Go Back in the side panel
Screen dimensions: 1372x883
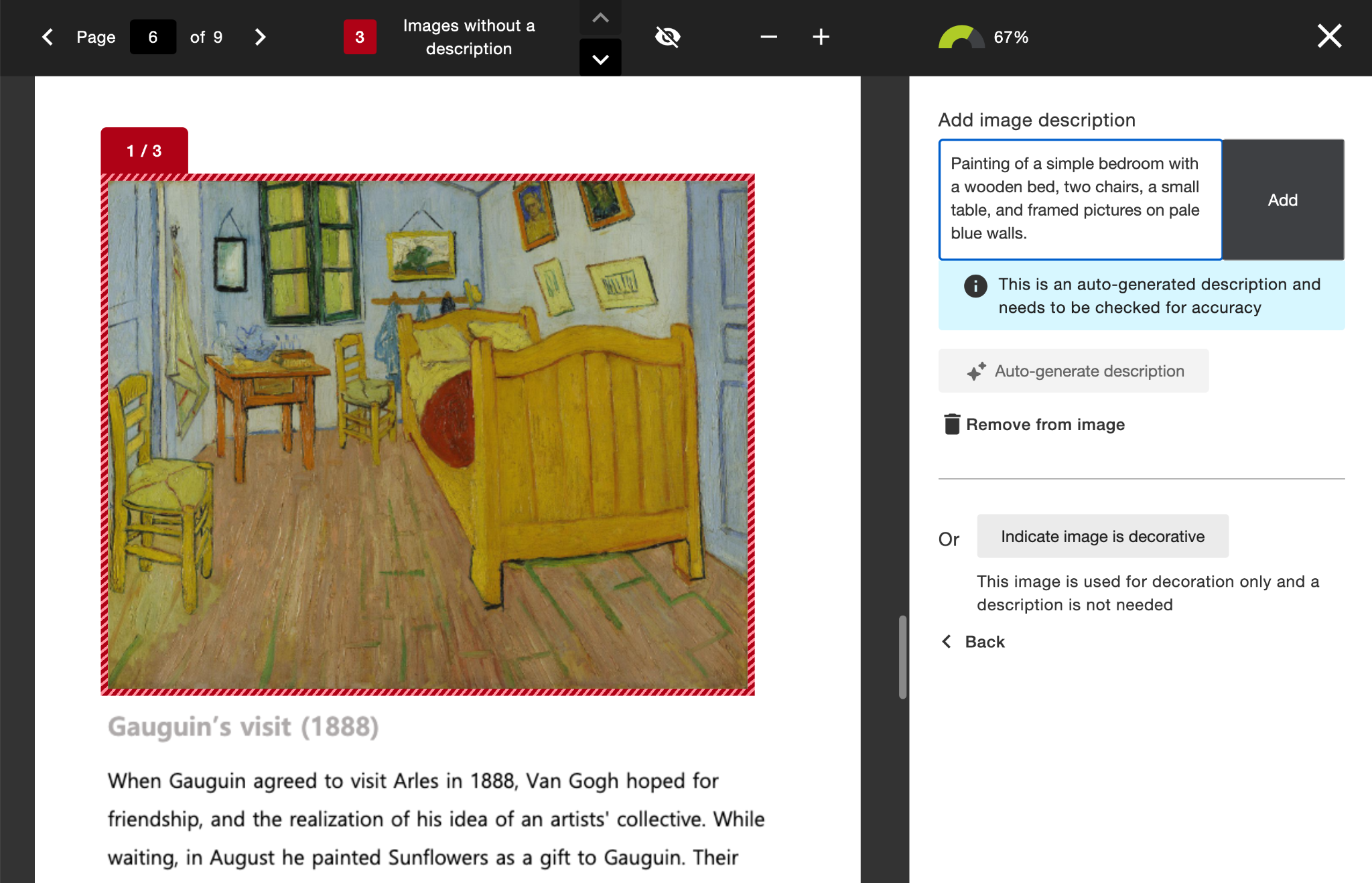click(x=973, y=642)
